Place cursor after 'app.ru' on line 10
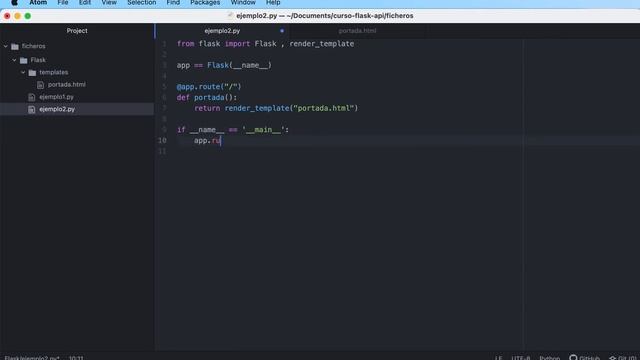Screen dimensions: 640x360 coord(221,141)
